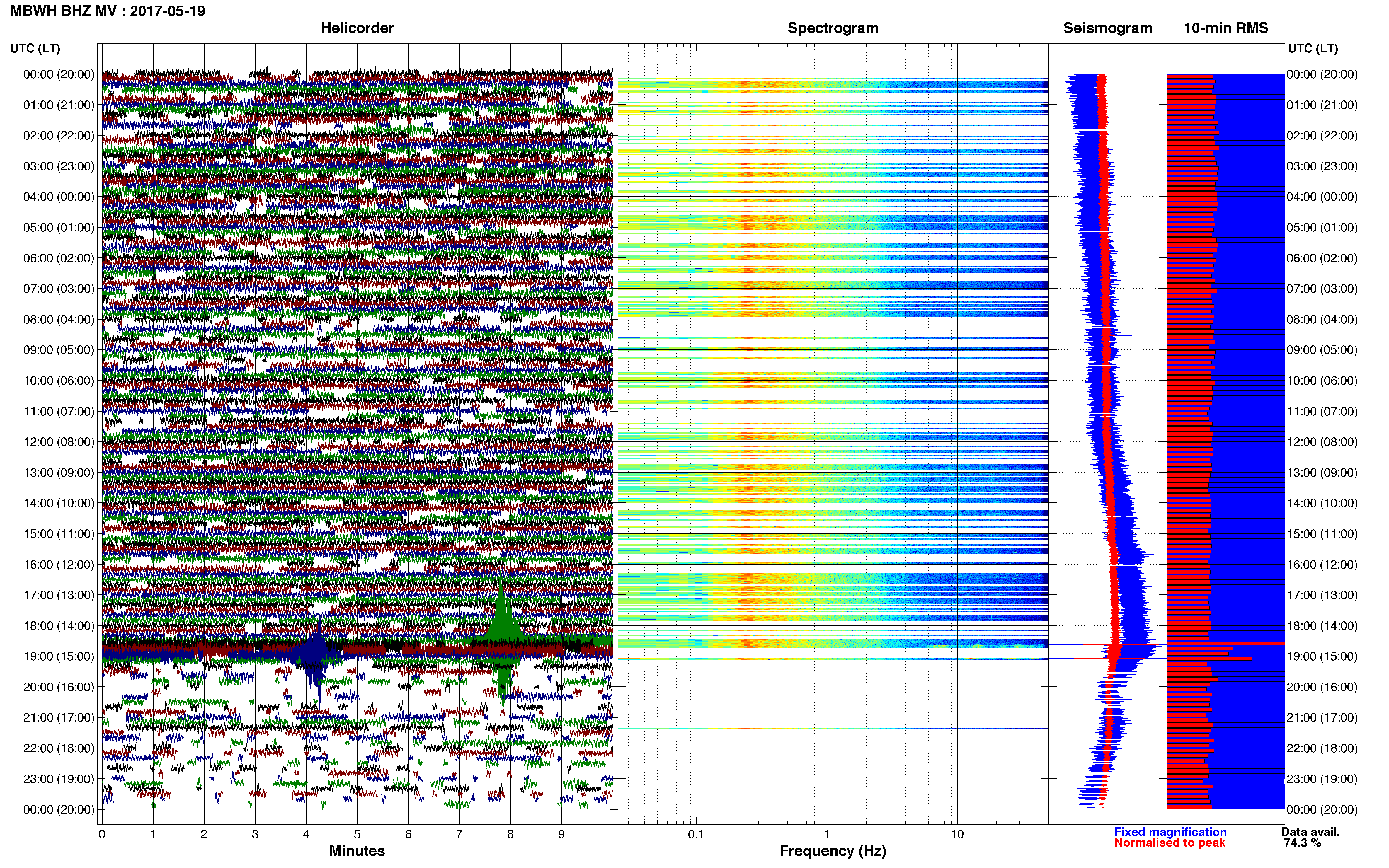Click "20:00 (16:00)" on the RMS-side time axis
Viewport: 1389px width, 868px height.
point(1322,687)
